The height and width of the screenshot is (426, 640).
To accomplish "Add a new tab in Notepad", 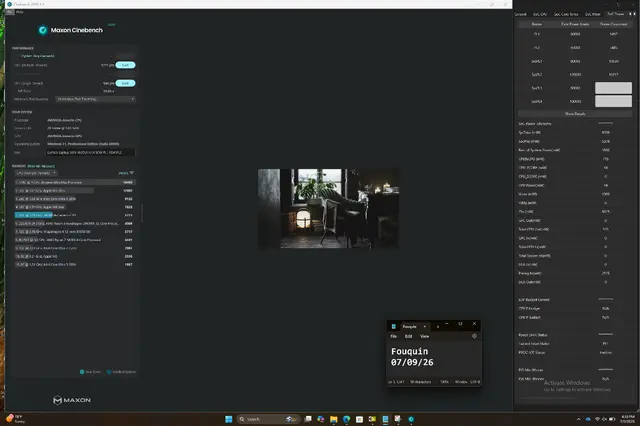I will (438, 326).
